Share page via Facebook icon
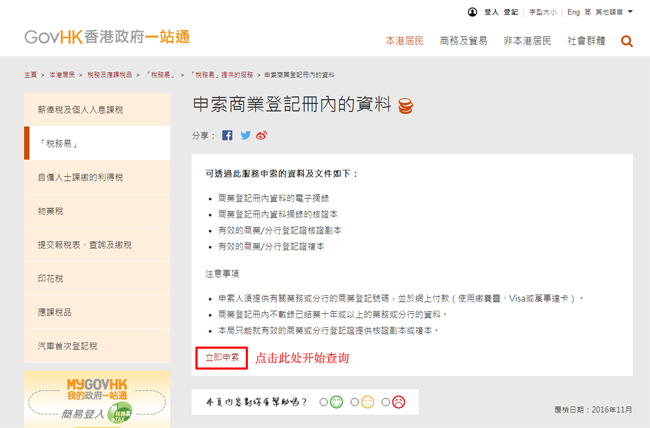650x428 pixels. pyautogui.click(x=228, y=135)
